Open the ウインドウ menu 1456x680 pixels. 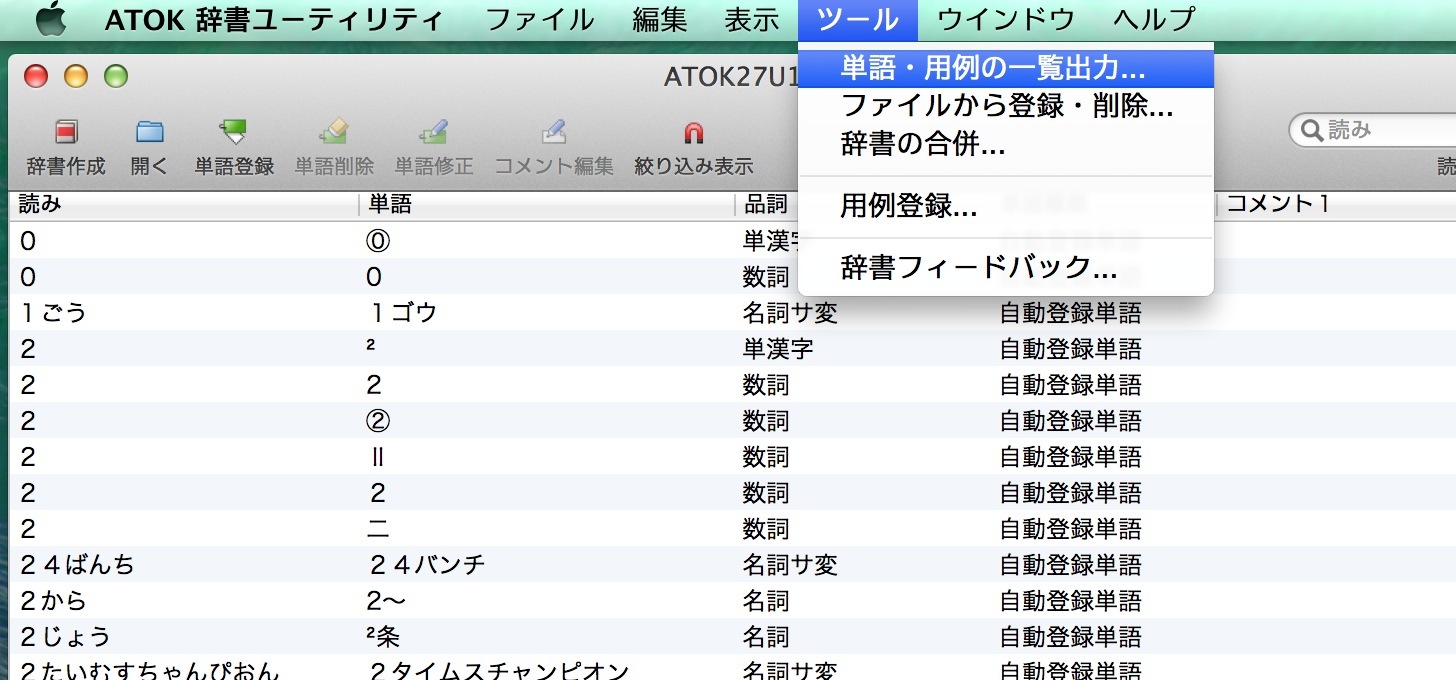tap(1006, 19)
